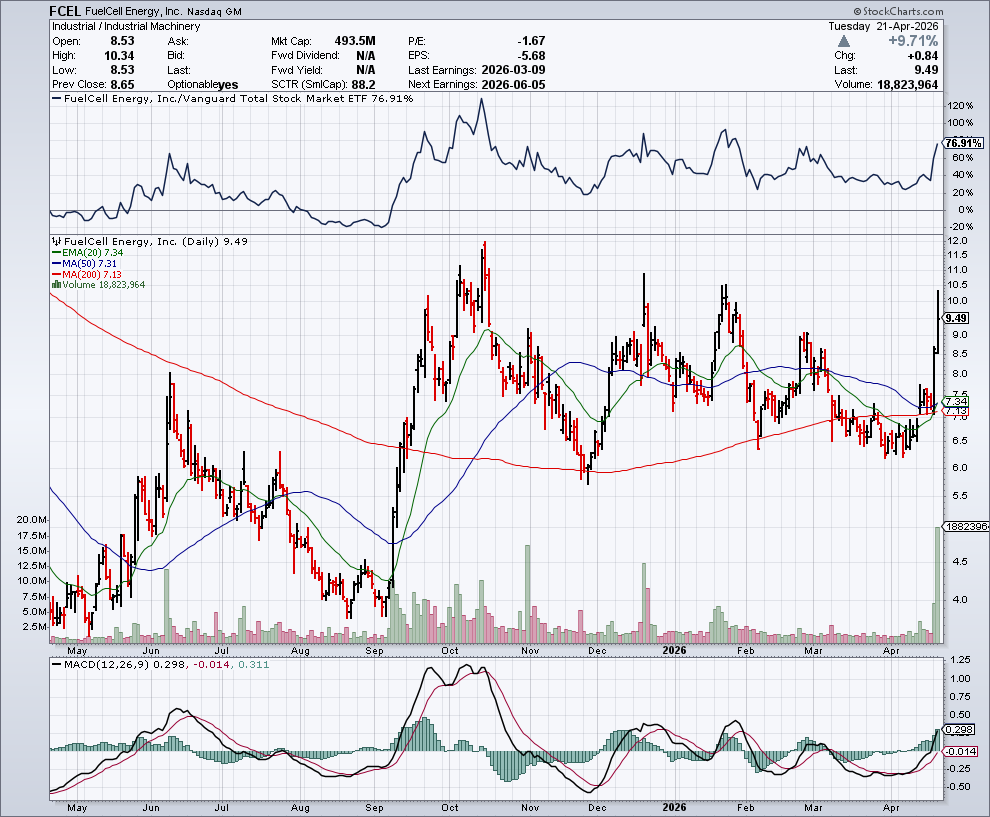Select the FCEL ticker symbol
Screen dimensions: 990x817
(67, 11)
